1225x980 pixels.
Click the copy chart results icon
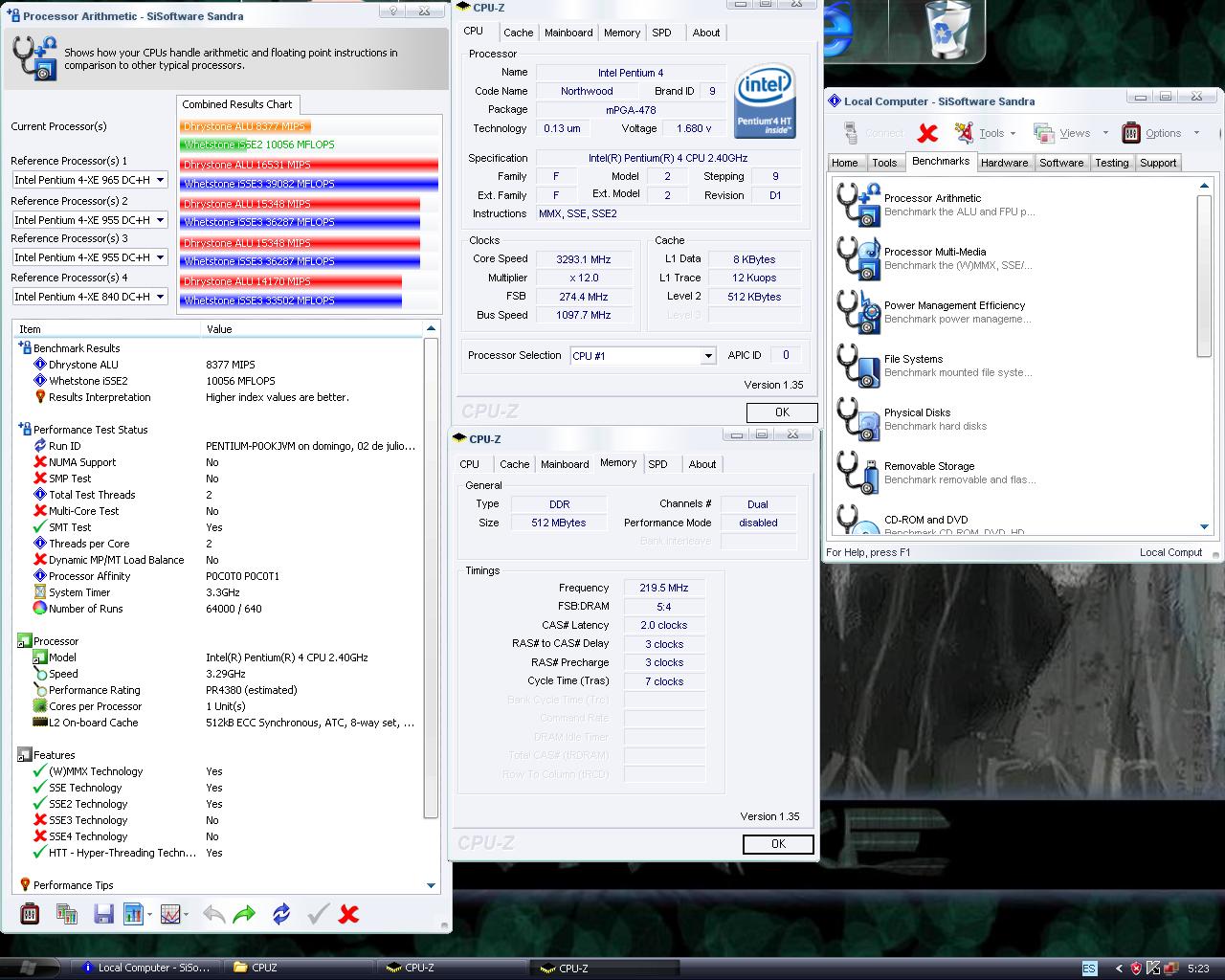click(x=67, y=914)
